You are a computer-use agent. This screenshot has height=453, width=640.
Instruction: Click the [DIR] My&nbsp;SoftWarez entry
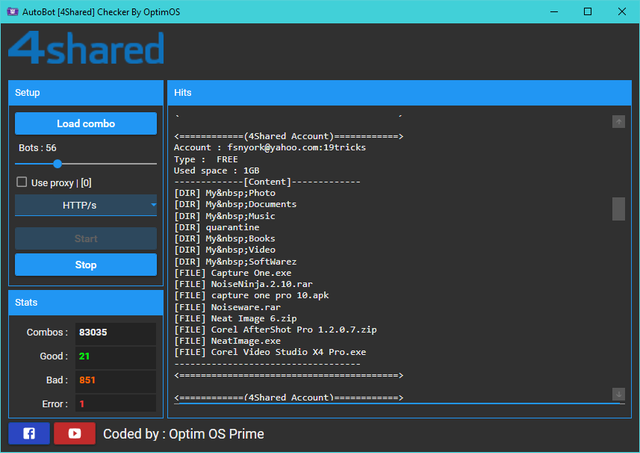coord(235,262)
